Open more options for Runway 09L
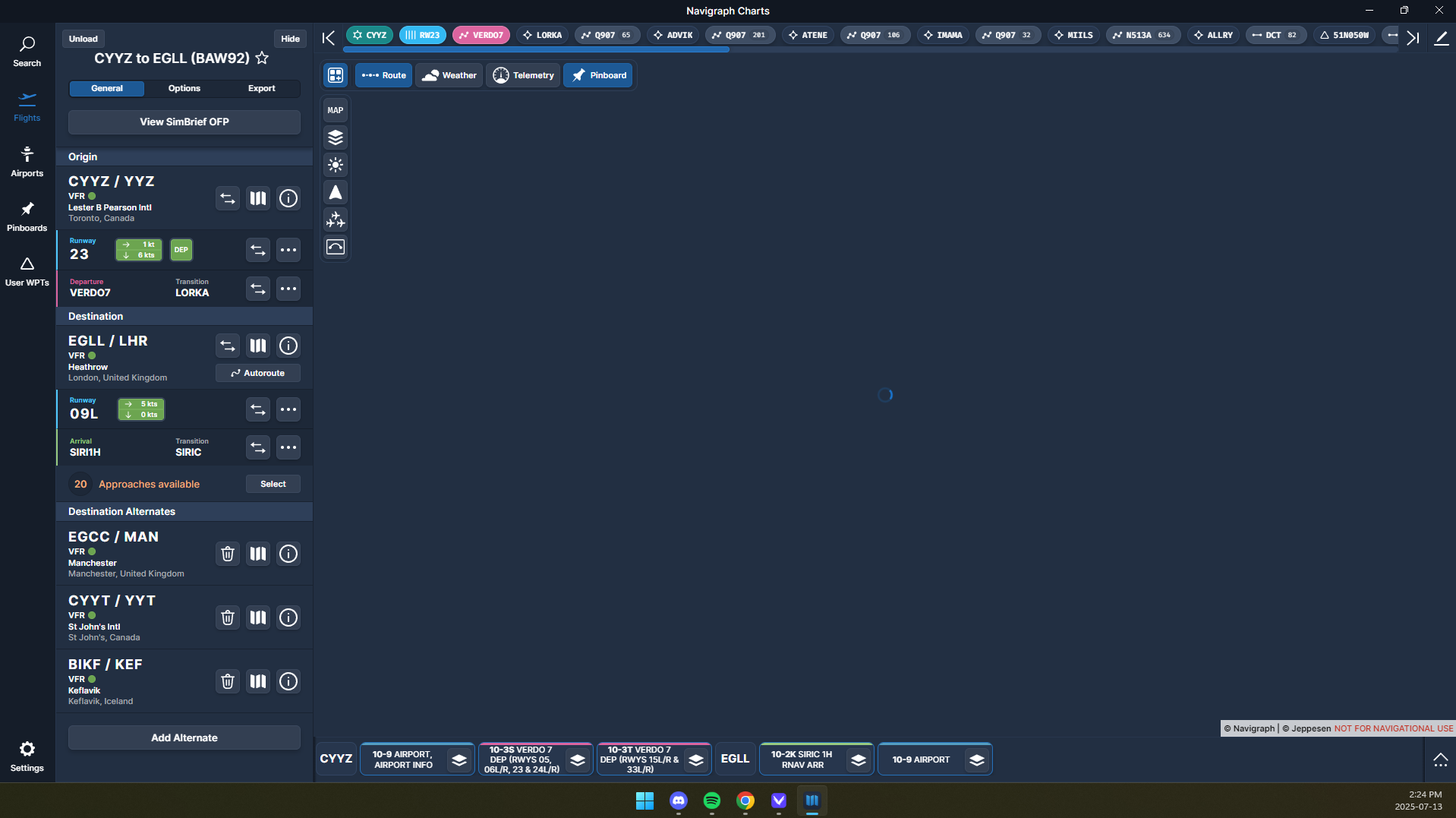This screenshot has height=818, width=1456. pyautogui.click(x=288, y=409)
